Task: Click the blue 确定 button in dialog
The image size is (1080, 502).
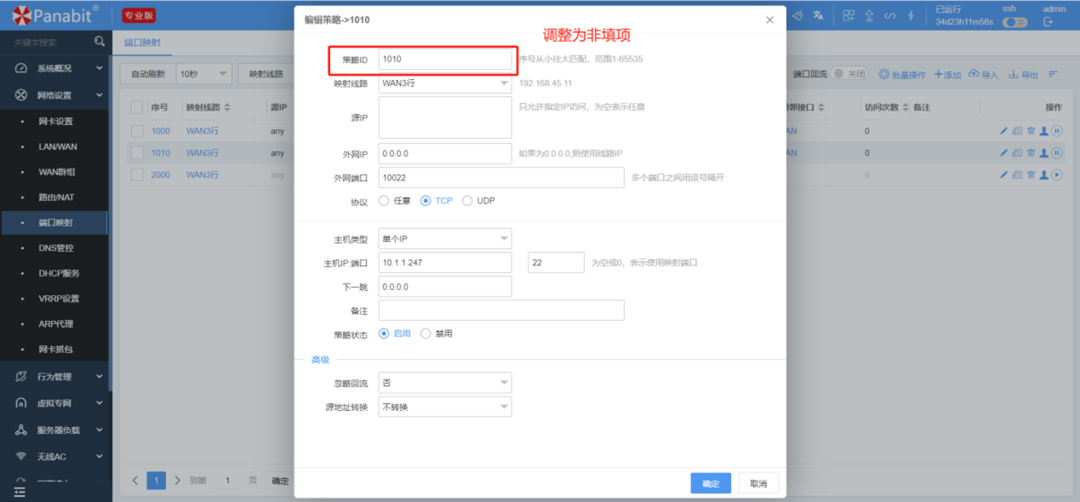Action: coord(711,483)
